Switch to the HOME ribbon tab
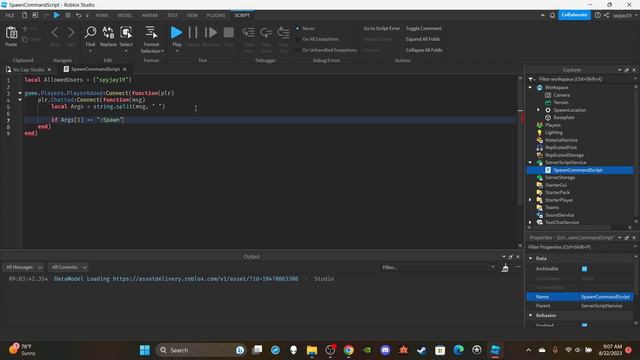 coord(102,16)
